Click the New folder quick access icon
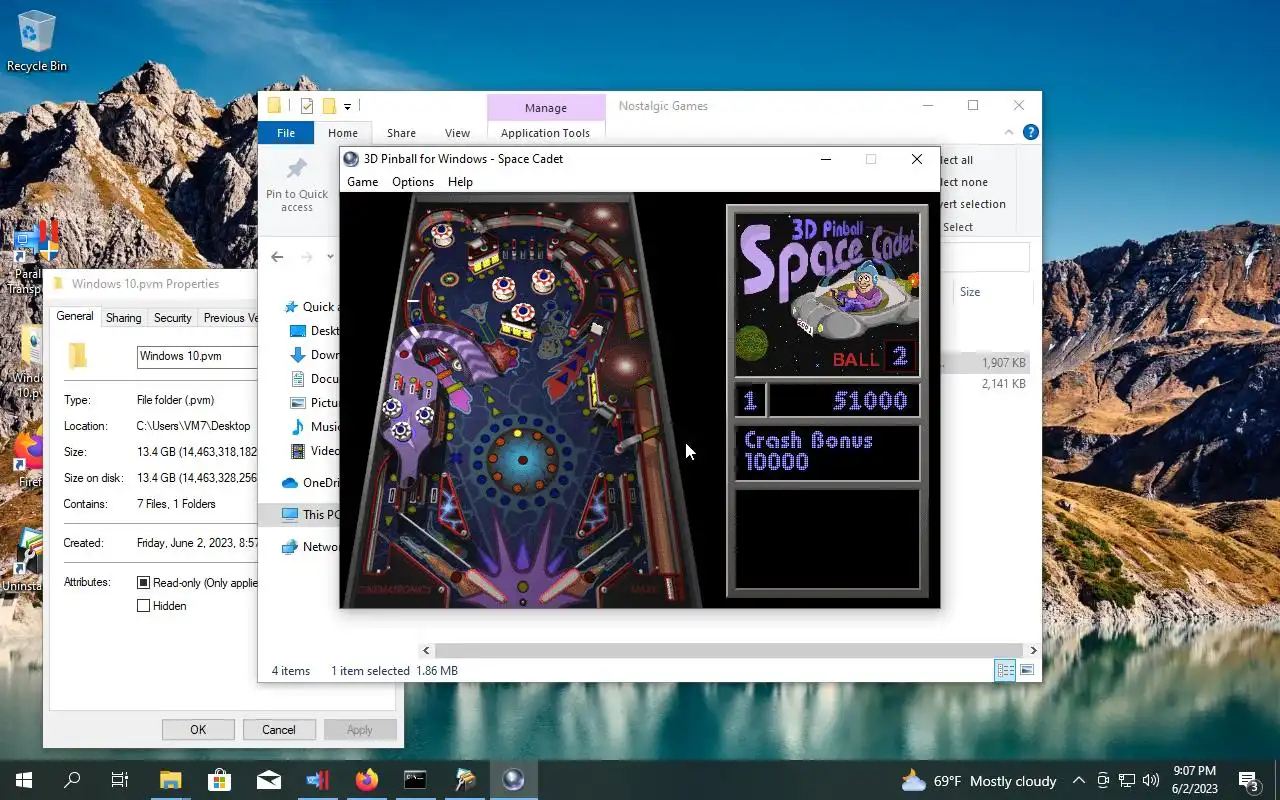The image size is (1280, 800). click(328, 106)
